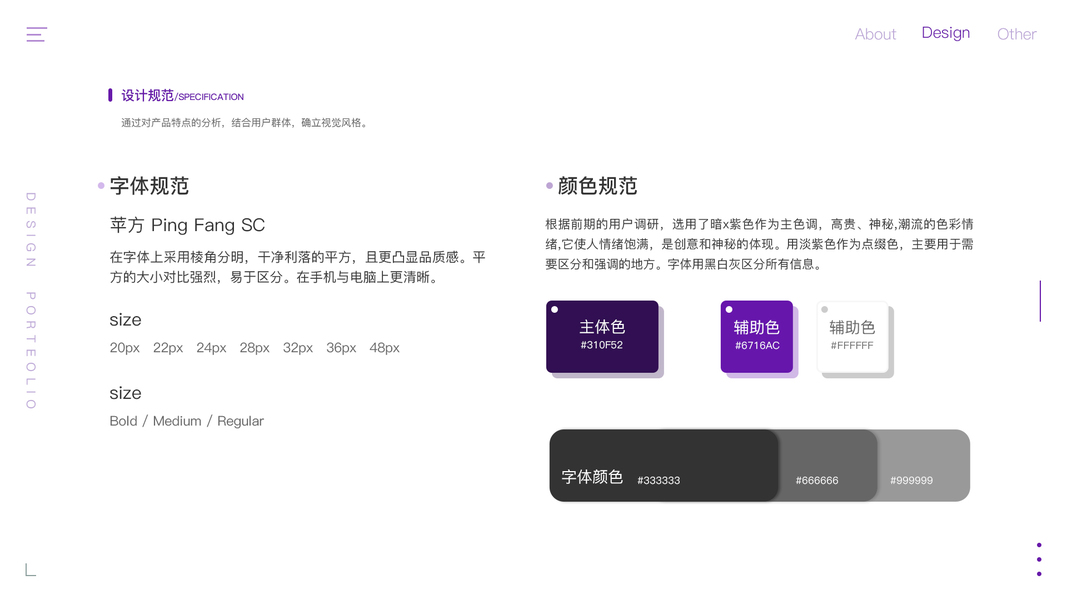This screenshot has height=600, width=1067.
Task: Click the subtitle line 通过对产品特点的分析
Action: (x=246, y=122)
